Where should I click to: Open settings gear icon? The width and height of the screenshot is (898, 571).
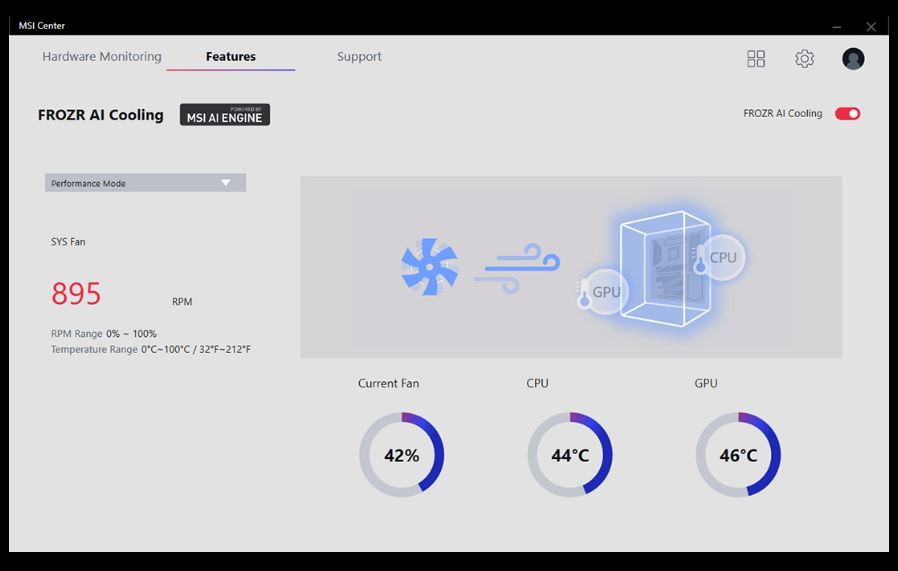click(x=804, y=58)
